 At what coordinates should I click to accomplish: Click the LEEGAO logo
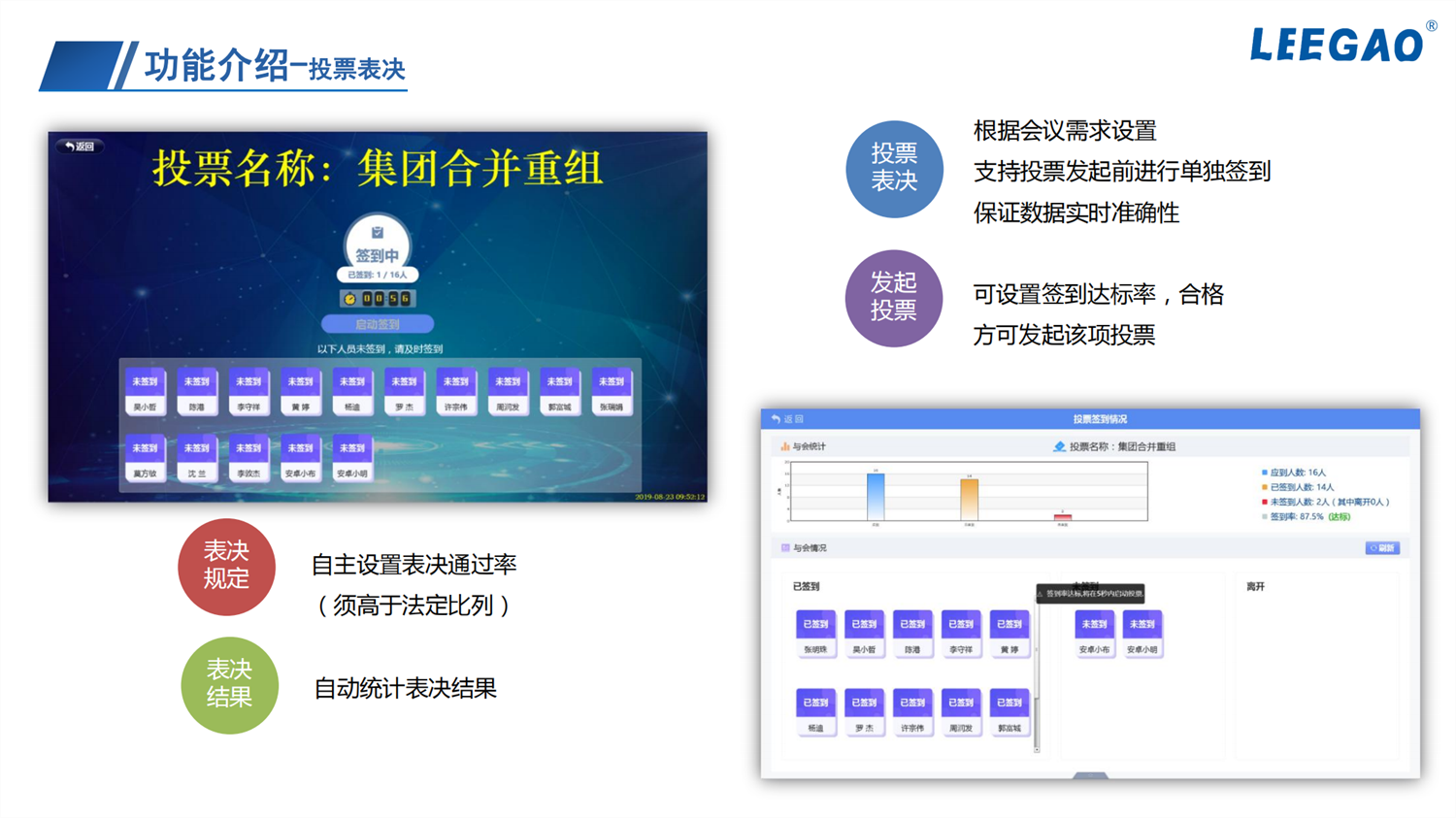click(1343, 43)
